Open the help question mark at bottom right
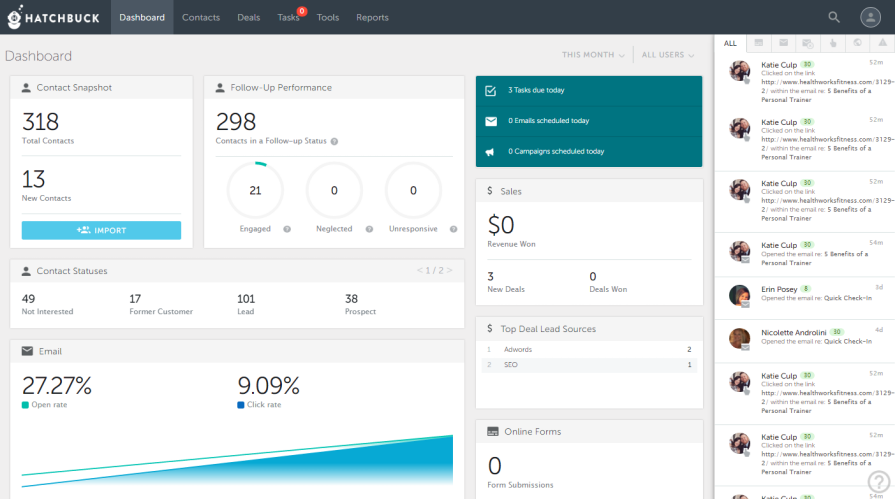 877,481
